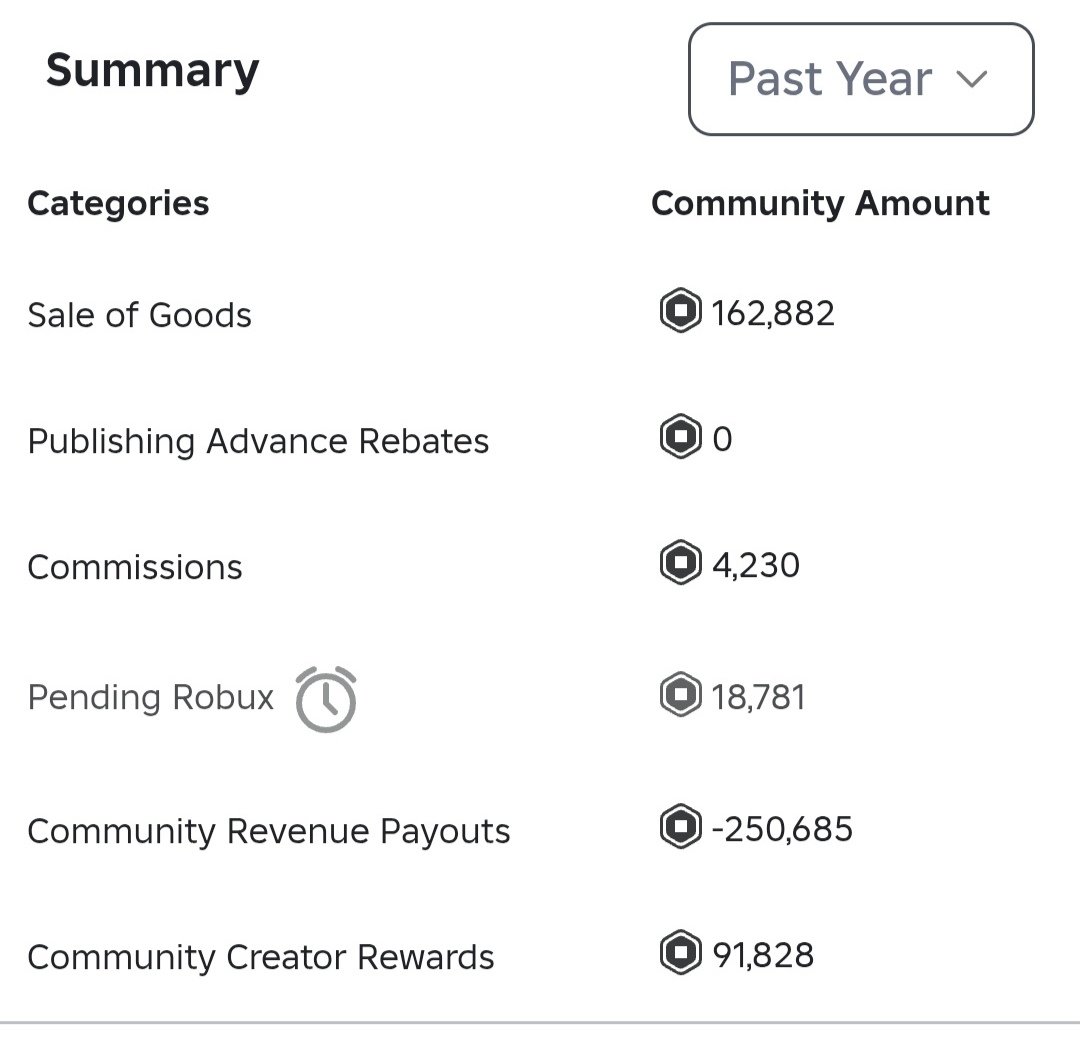Click the Robux icon beside 91,828
Image resolution: width=1080 pixels, height=1040 pixels.
[680, 953]
